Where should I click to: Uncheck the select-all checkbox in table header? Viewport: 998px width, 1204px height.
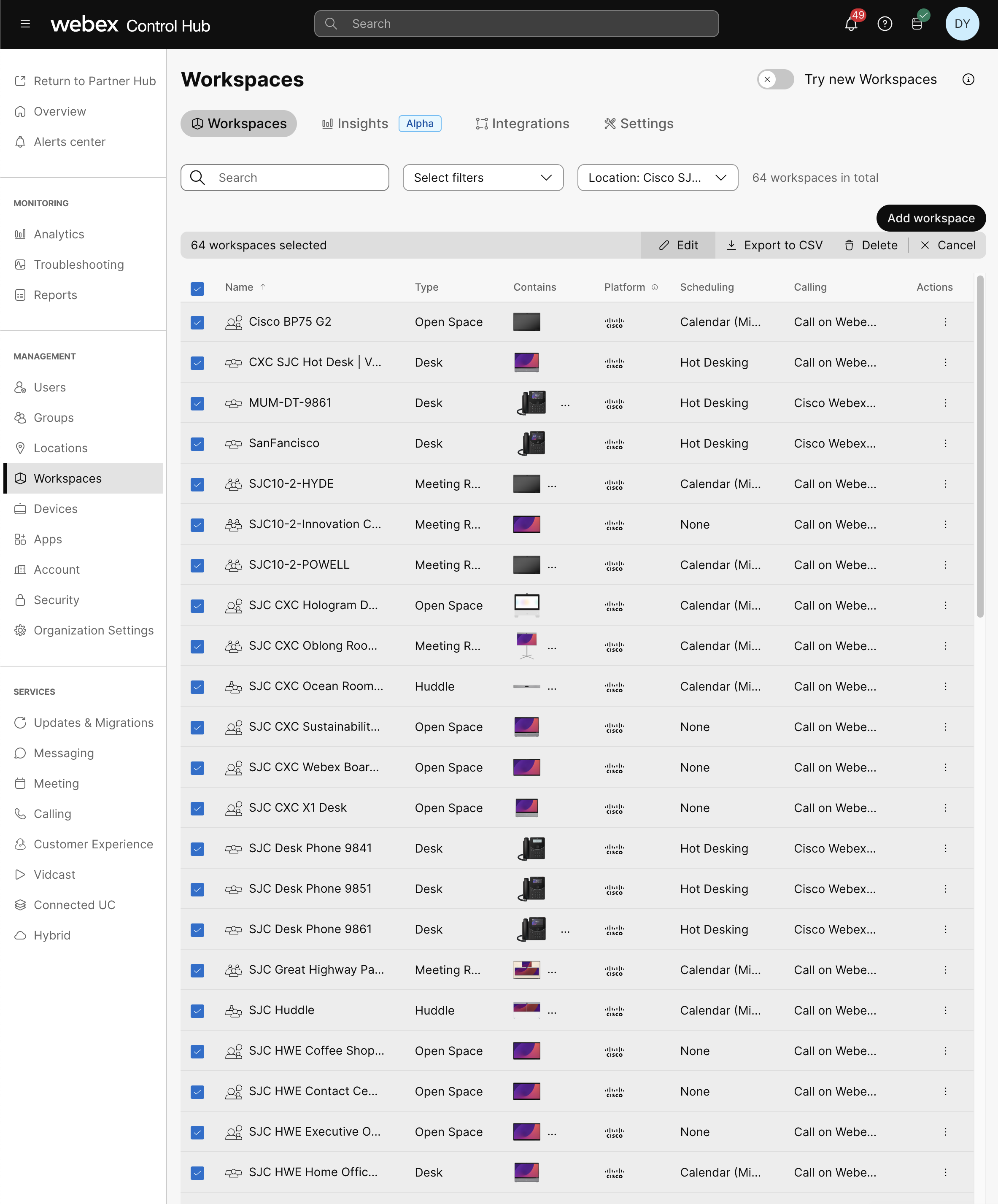pos(197,289)
